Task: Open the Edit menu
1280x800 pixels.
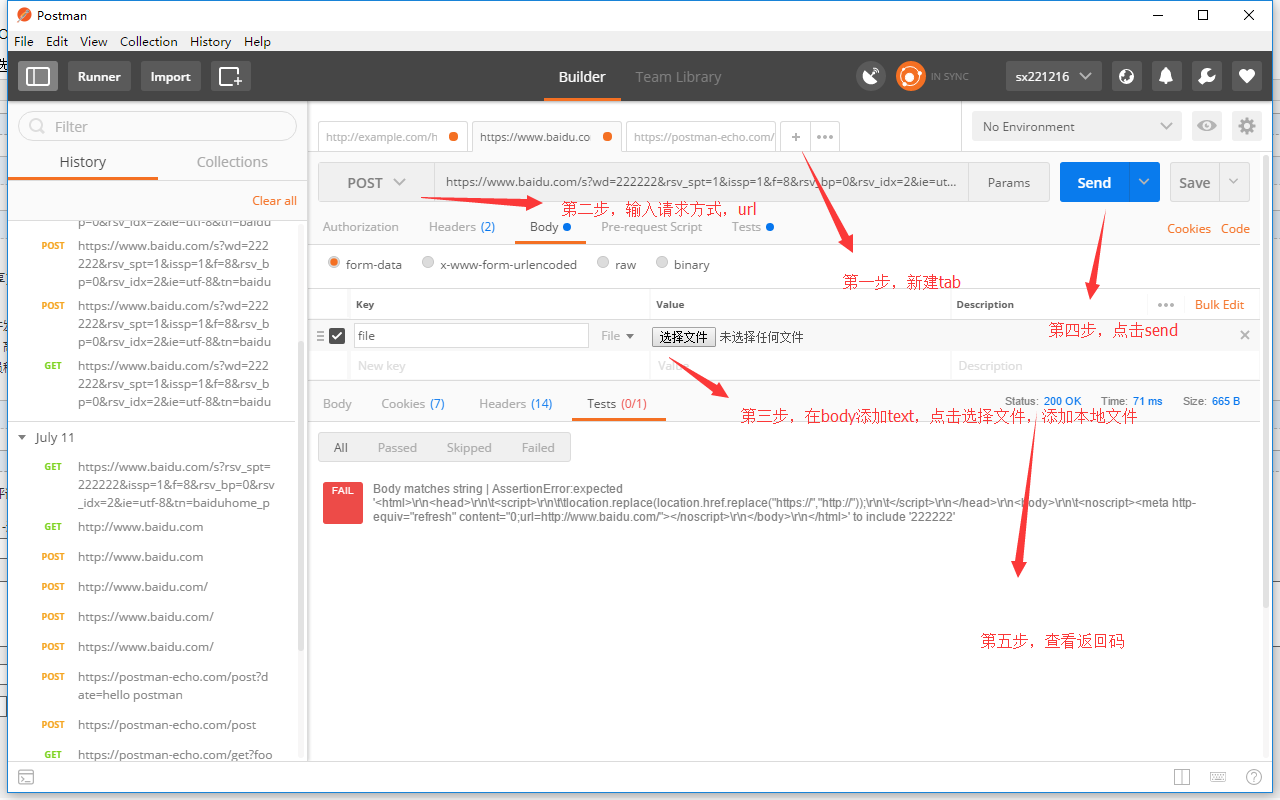Action: pos(57,41)
